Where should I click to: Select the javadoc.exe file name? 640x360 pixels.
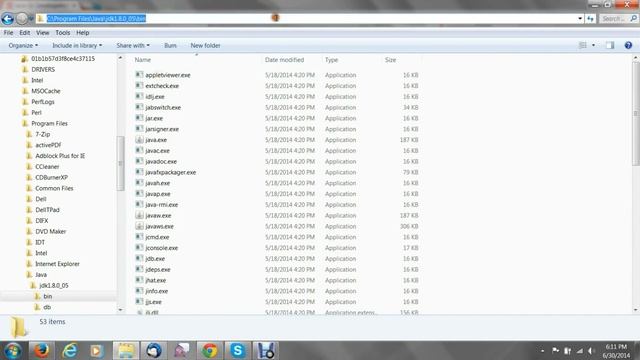(x=161, y=162)
